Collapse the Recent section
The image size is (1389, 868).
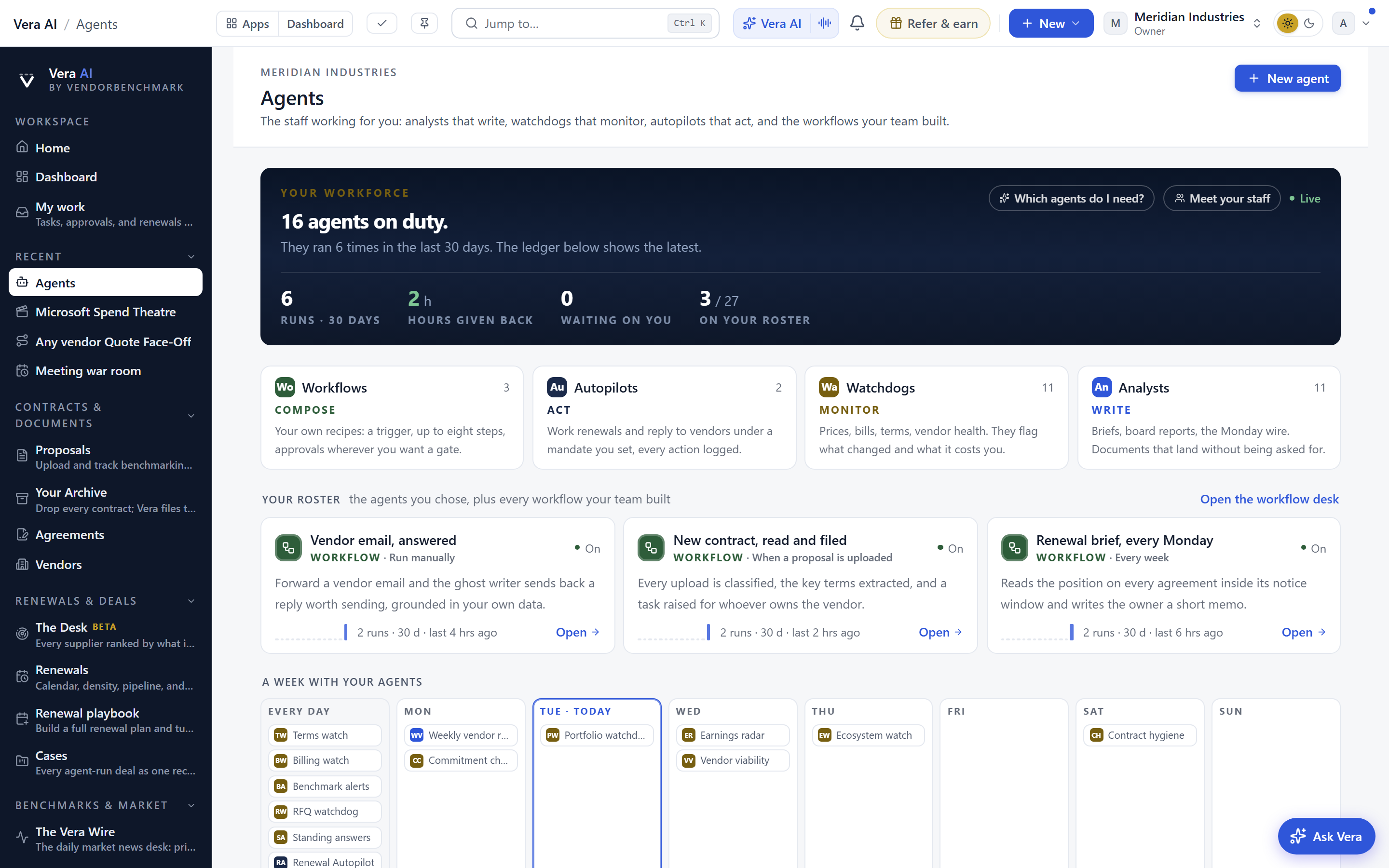(191, 257)
